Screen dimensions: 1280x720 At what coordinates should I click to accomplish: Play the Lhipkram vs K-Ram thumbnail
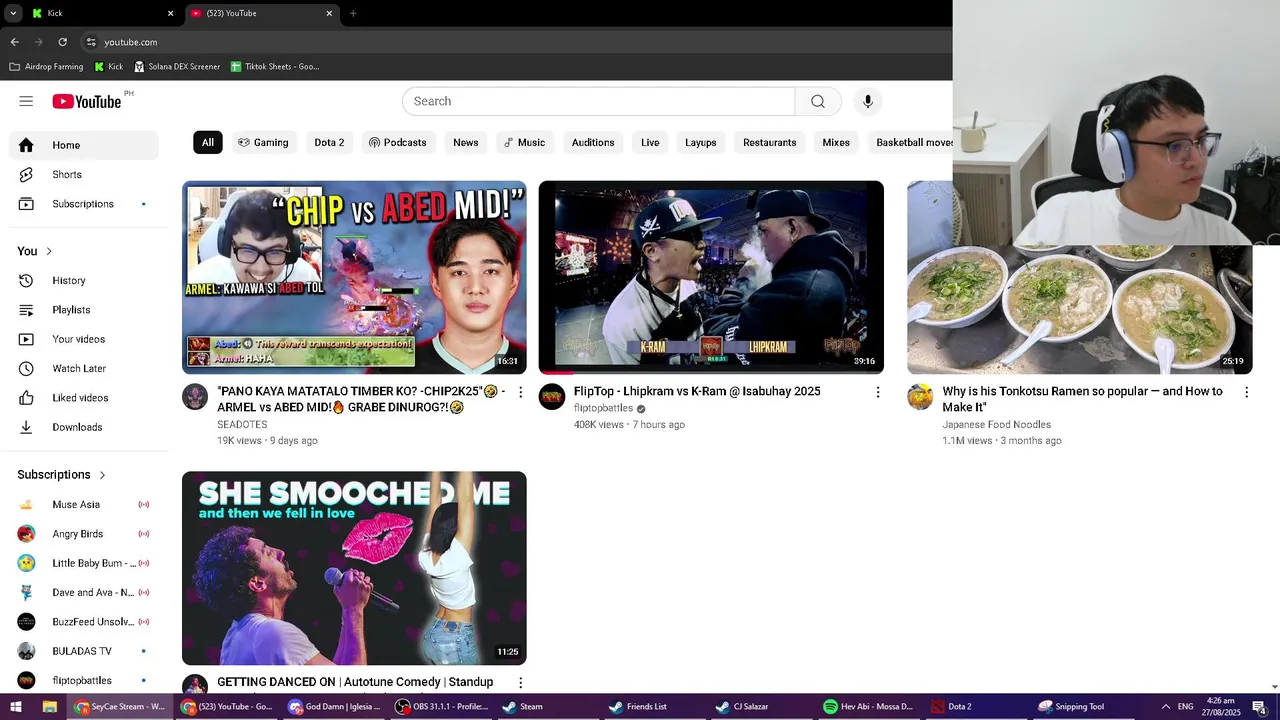tap(711, 277)
